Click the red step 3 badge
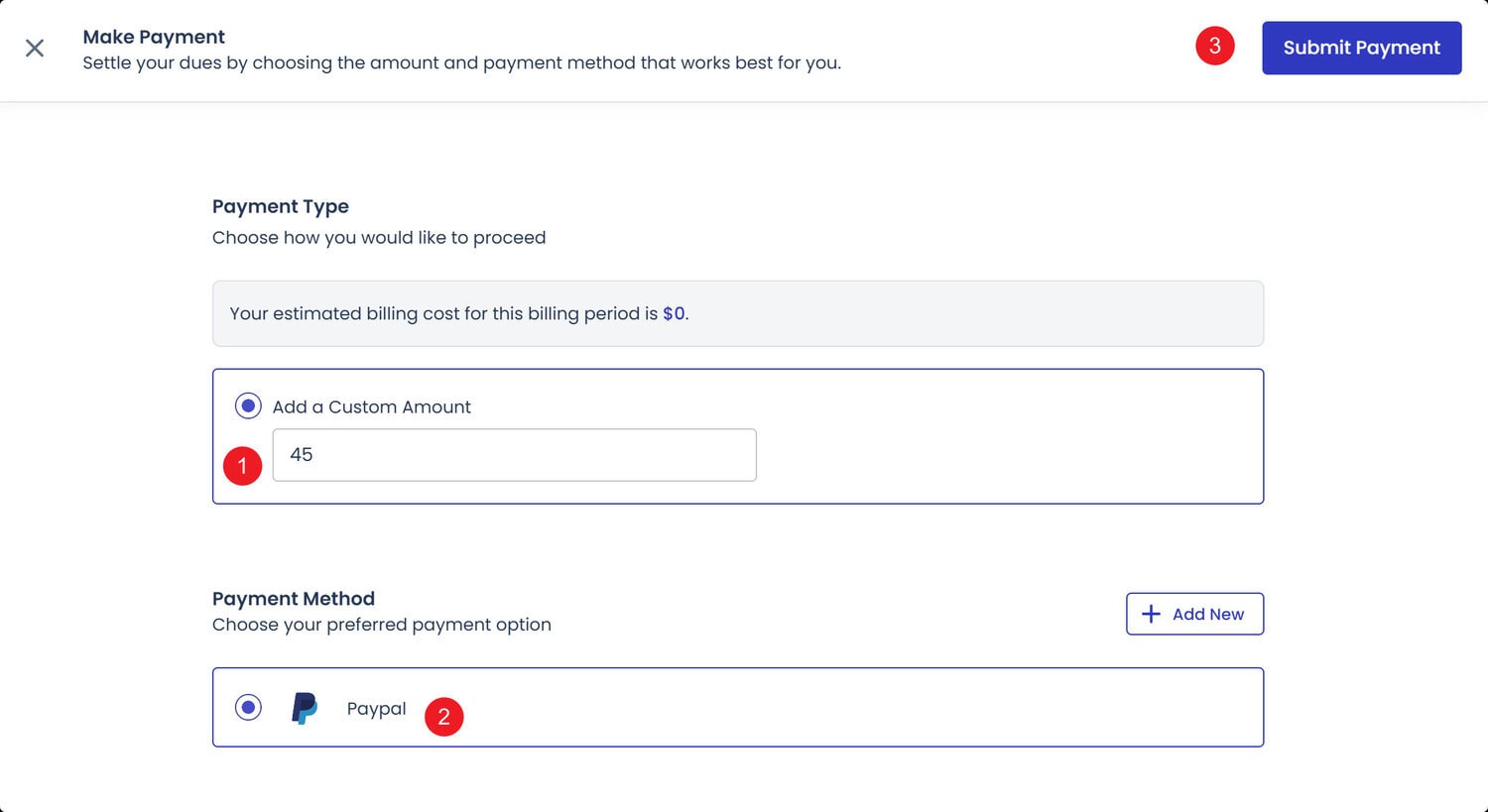This screenshot has height=812, width=1488. pos(1214,46)
